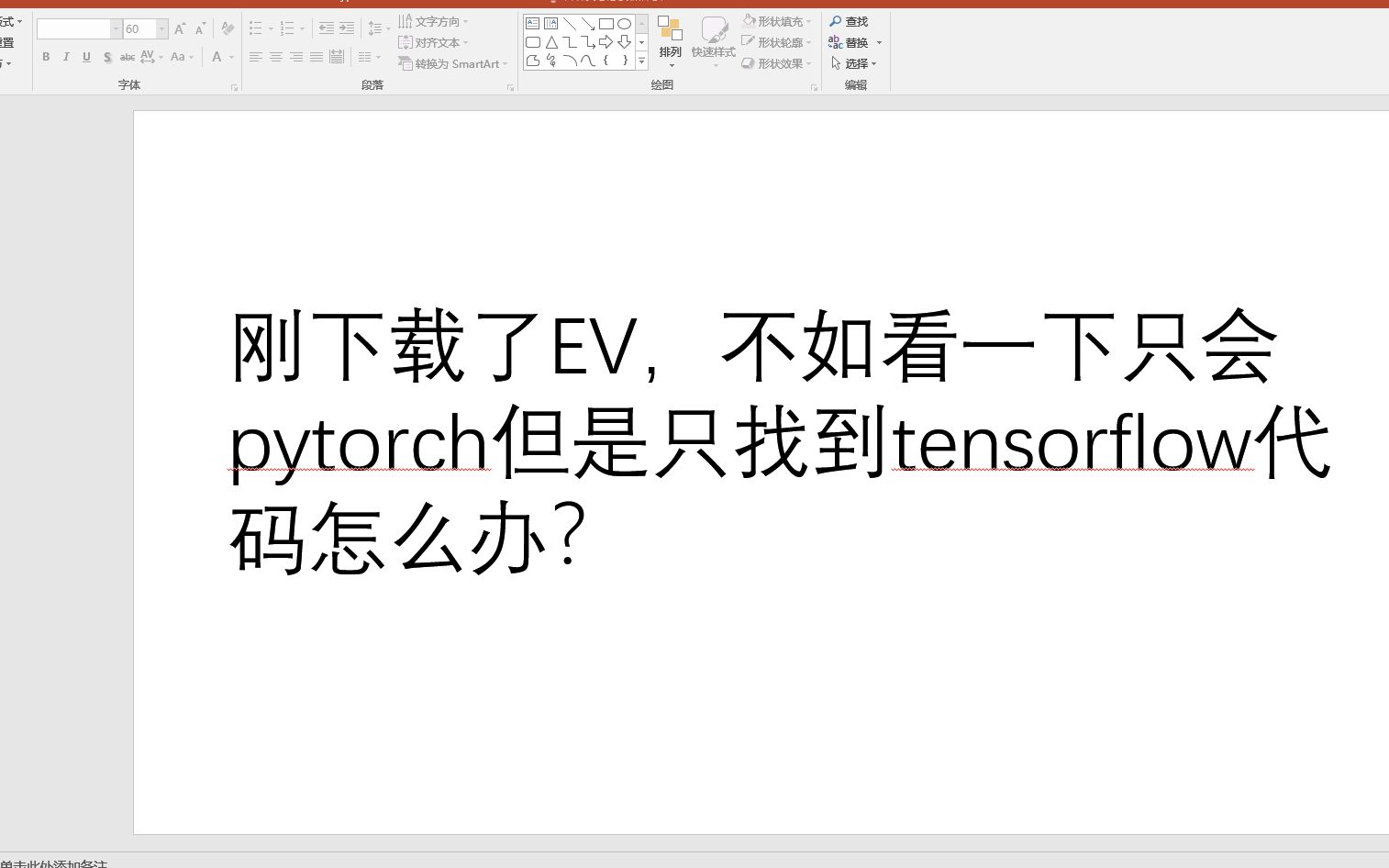Screen dimensions: 1389x868
Task: Open the font size 60 dropdown
Action: (162, 29)
